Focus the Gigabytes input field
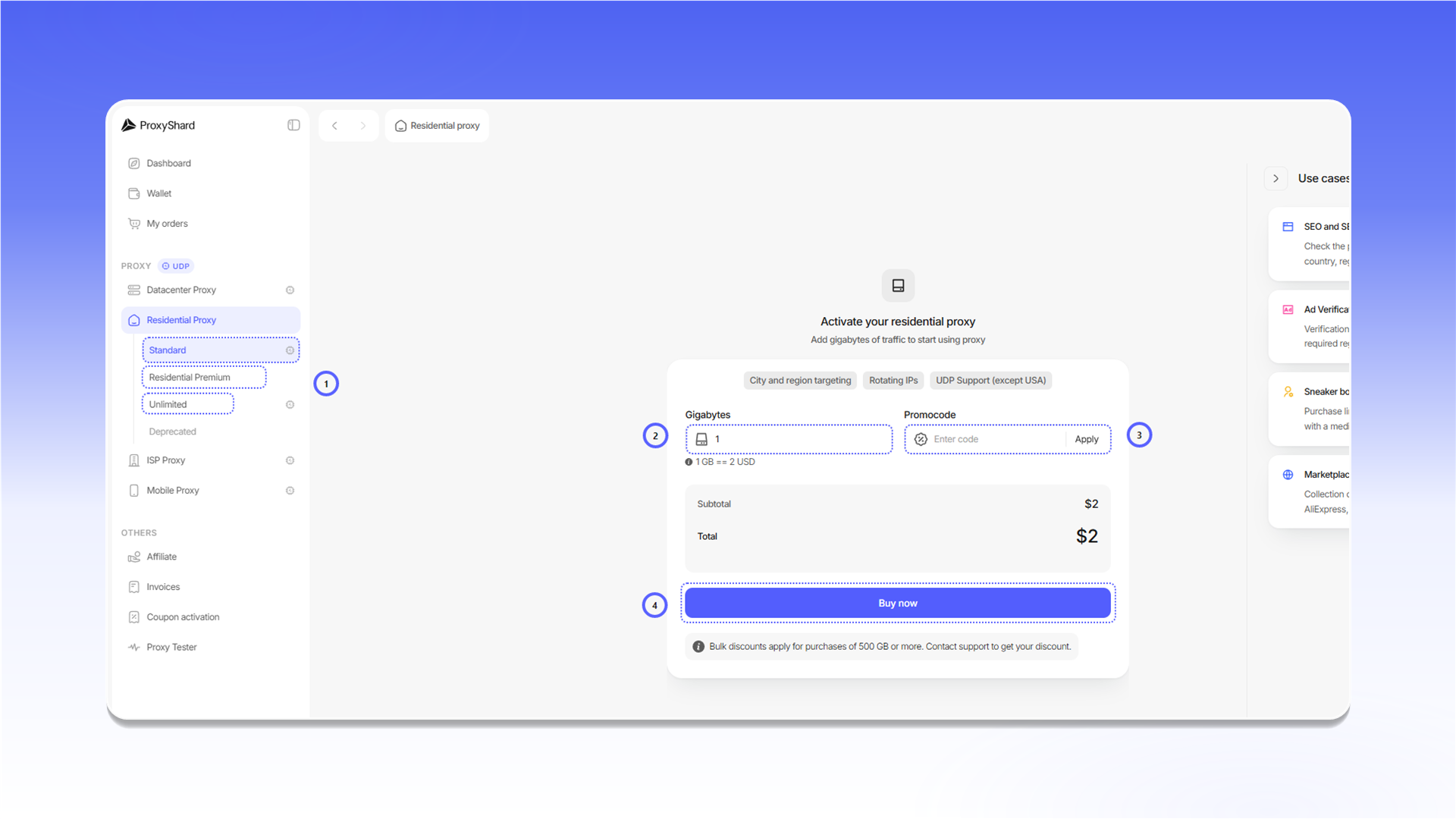 tap(789, 439)
